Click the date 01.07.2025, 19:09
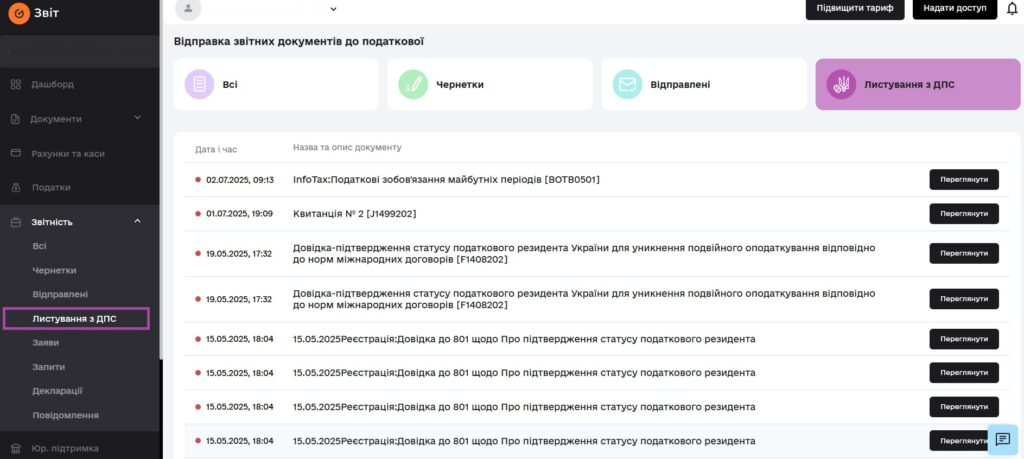 (x=240, y=214)
